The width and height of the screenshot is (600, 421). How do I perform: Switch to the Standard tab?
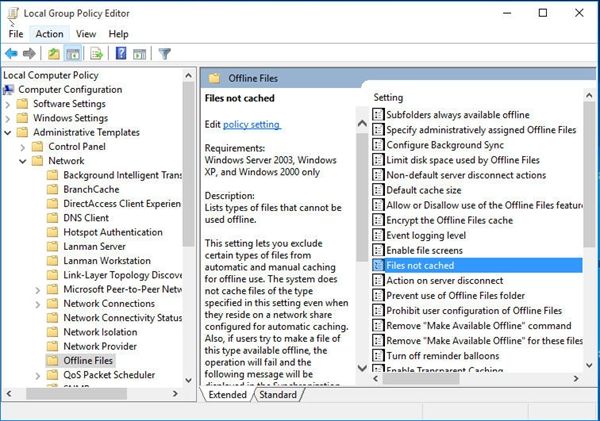point(278,395)
